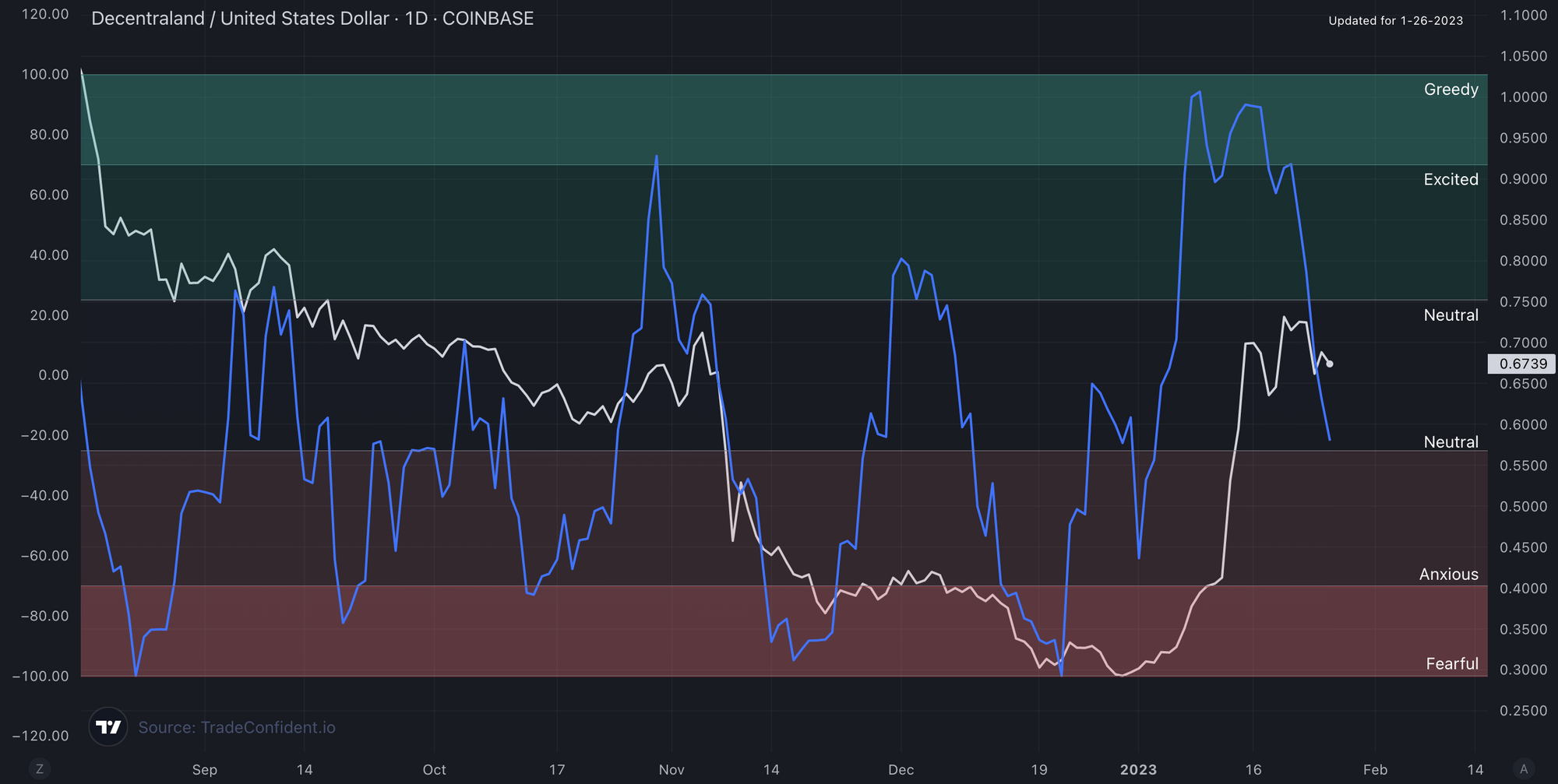Click the Fearful zone label
The height and width of the screenshot is (784, 1558).
(1452, 663)
